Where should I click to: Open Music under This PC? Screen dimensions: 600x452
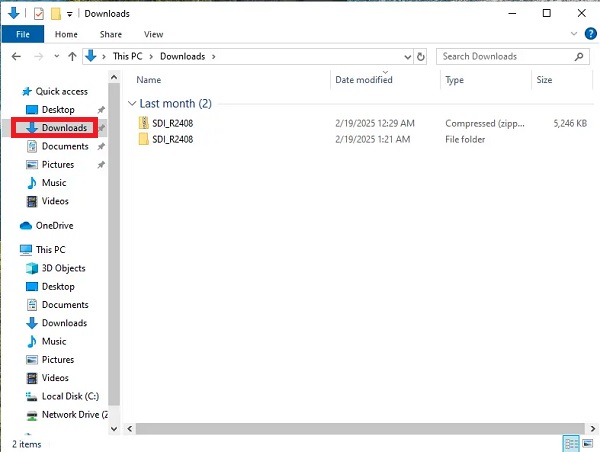coord(54,341)
